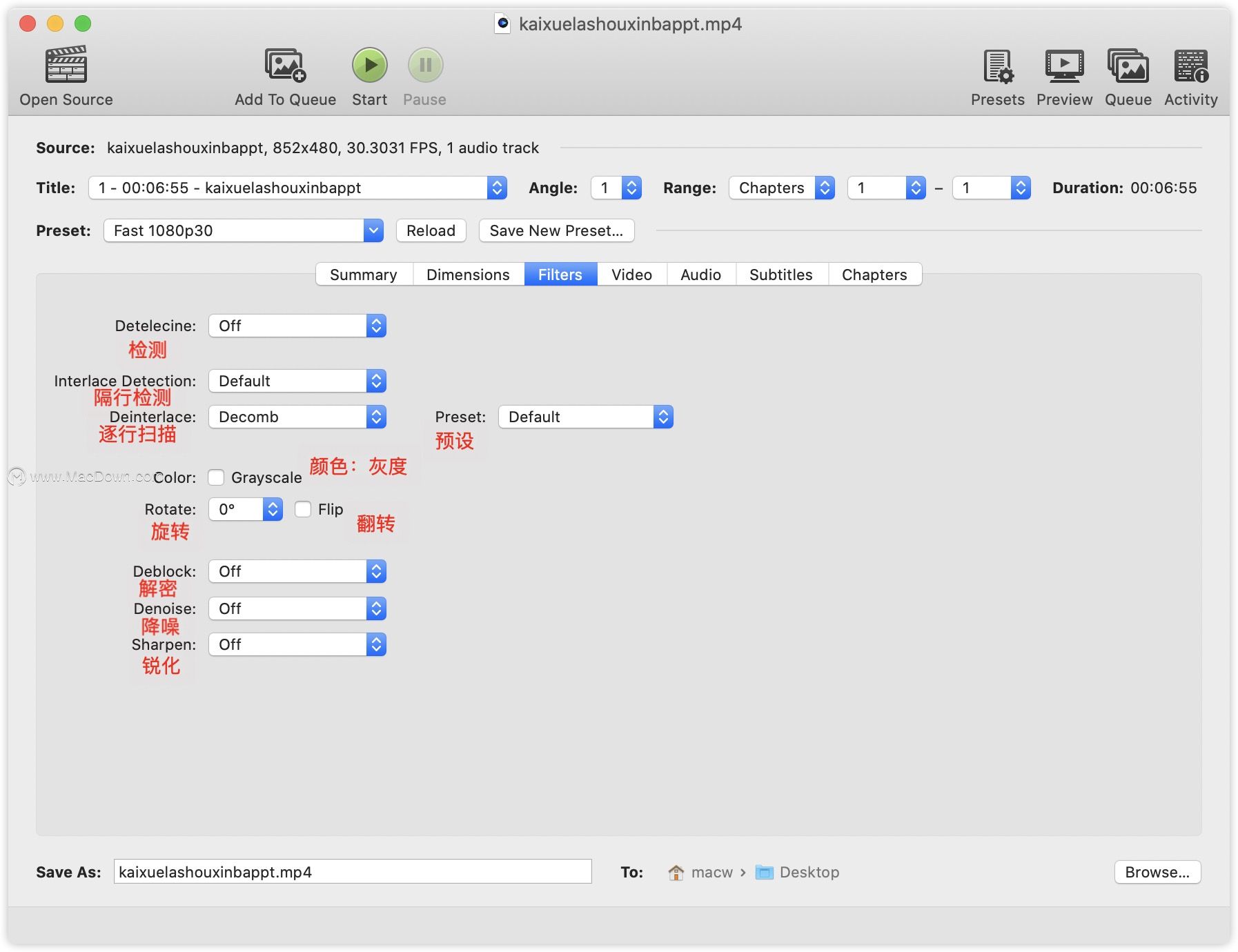Open the Deinterlace Decomb dropdown

click(297, 417)
